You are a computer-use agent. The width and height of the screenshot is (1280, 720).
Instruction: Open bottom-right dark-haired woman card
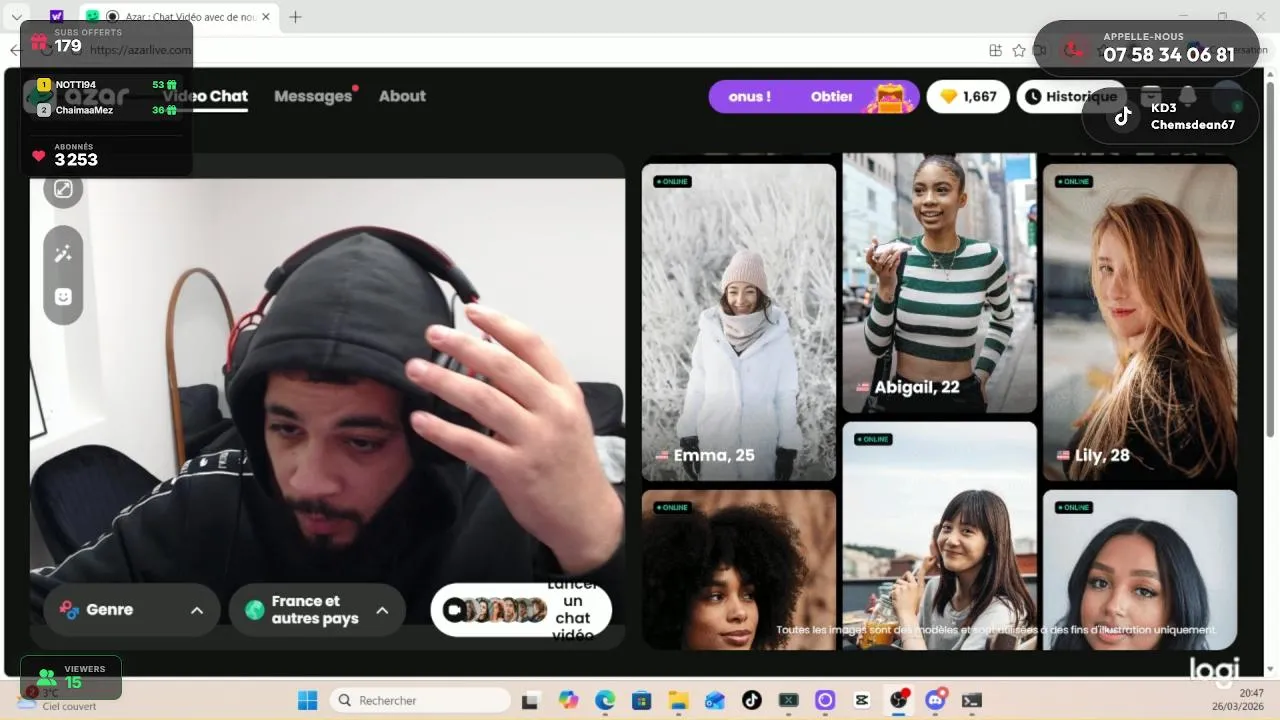coord(1140,569)
